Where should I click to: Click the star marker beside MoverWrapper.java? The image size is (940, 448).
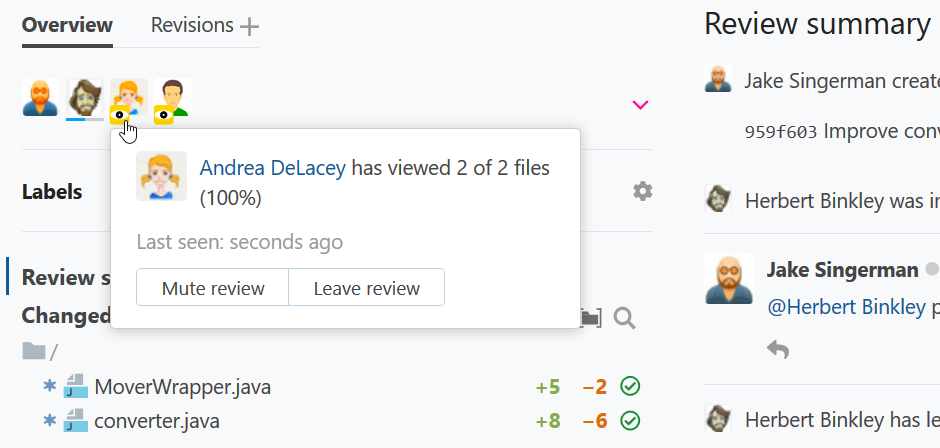pos(49,386)
